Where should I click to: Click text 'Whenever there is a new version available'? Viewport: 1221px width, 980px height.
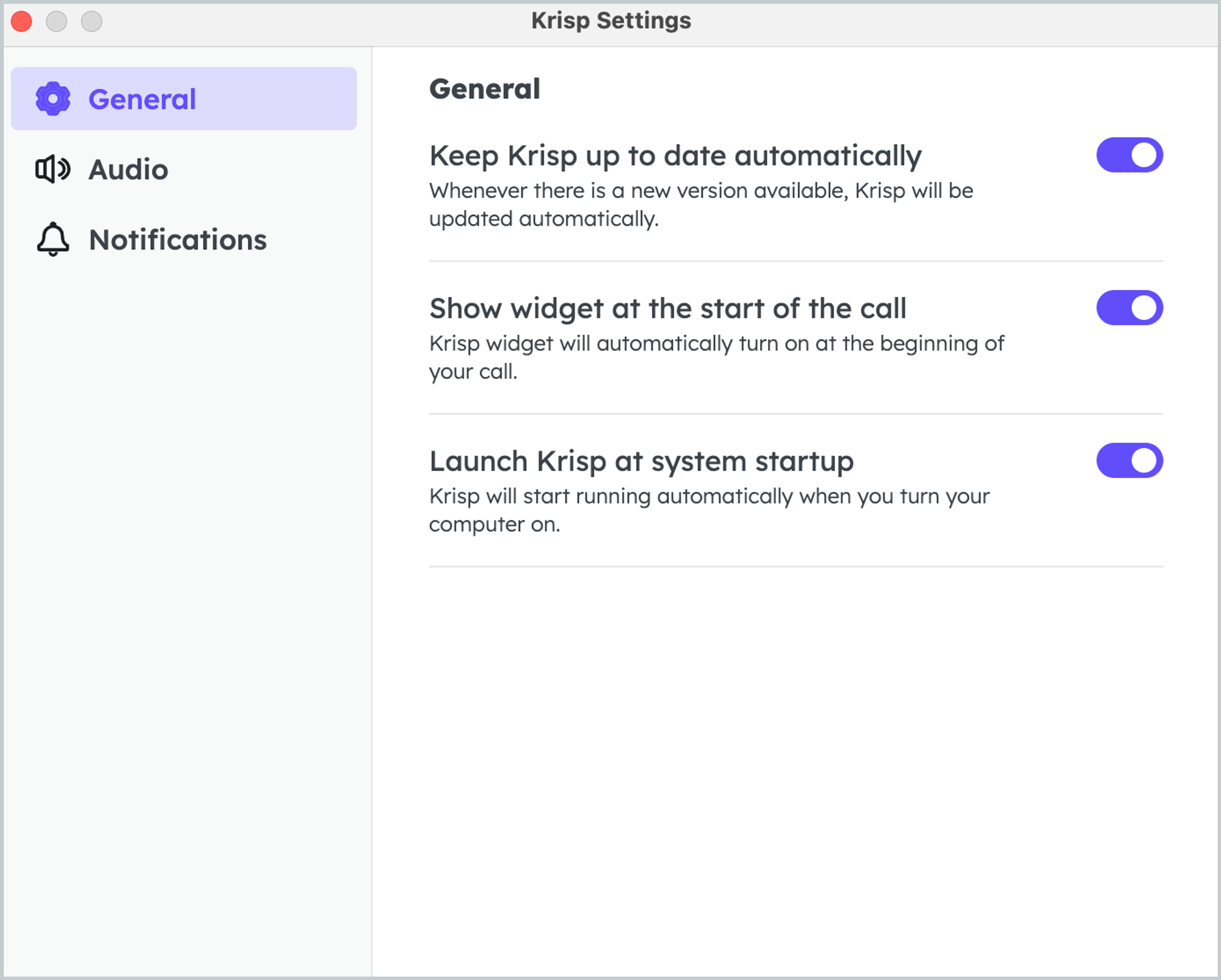coord(638,191)
